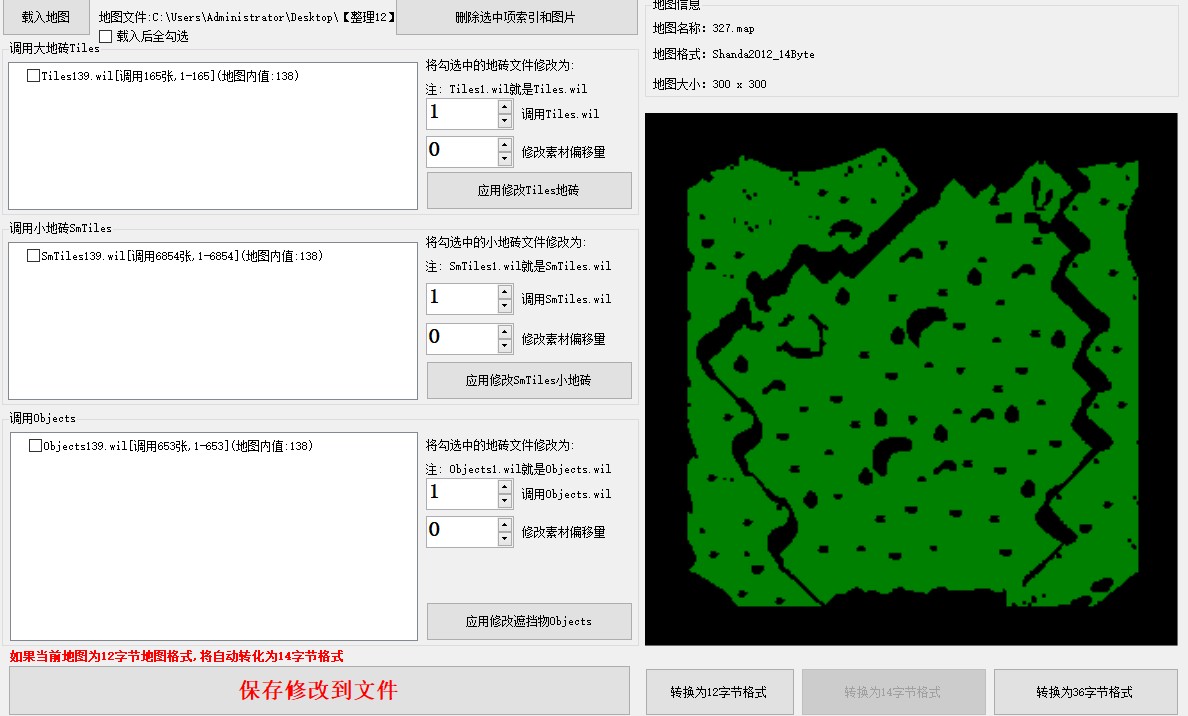This screenshot has height=716, width=1188.
Task: Click 应用修改Tiles地砖 button
Action: click(x=528, y=190)
